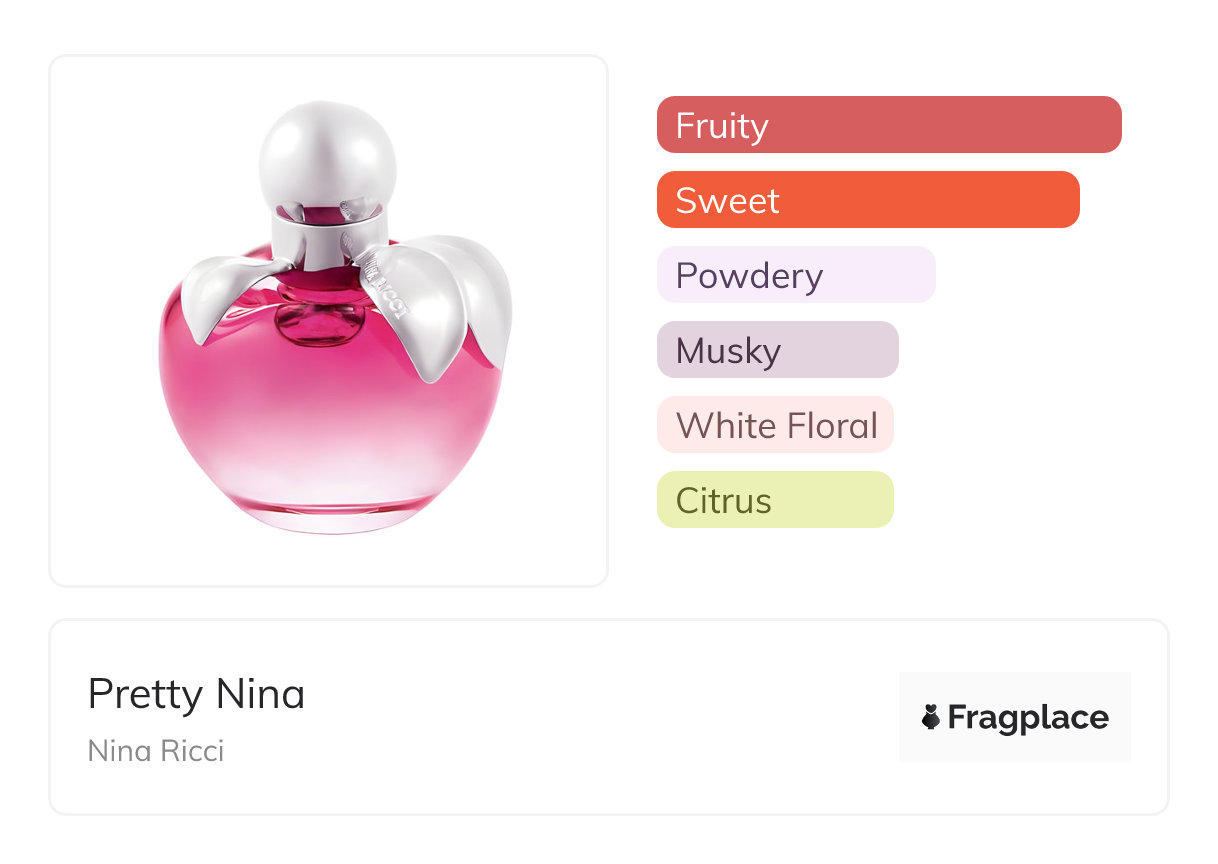Click the Fragplace logo icon
The width and height of the screenshot is (1218, 864).
(x=931, y=717)
